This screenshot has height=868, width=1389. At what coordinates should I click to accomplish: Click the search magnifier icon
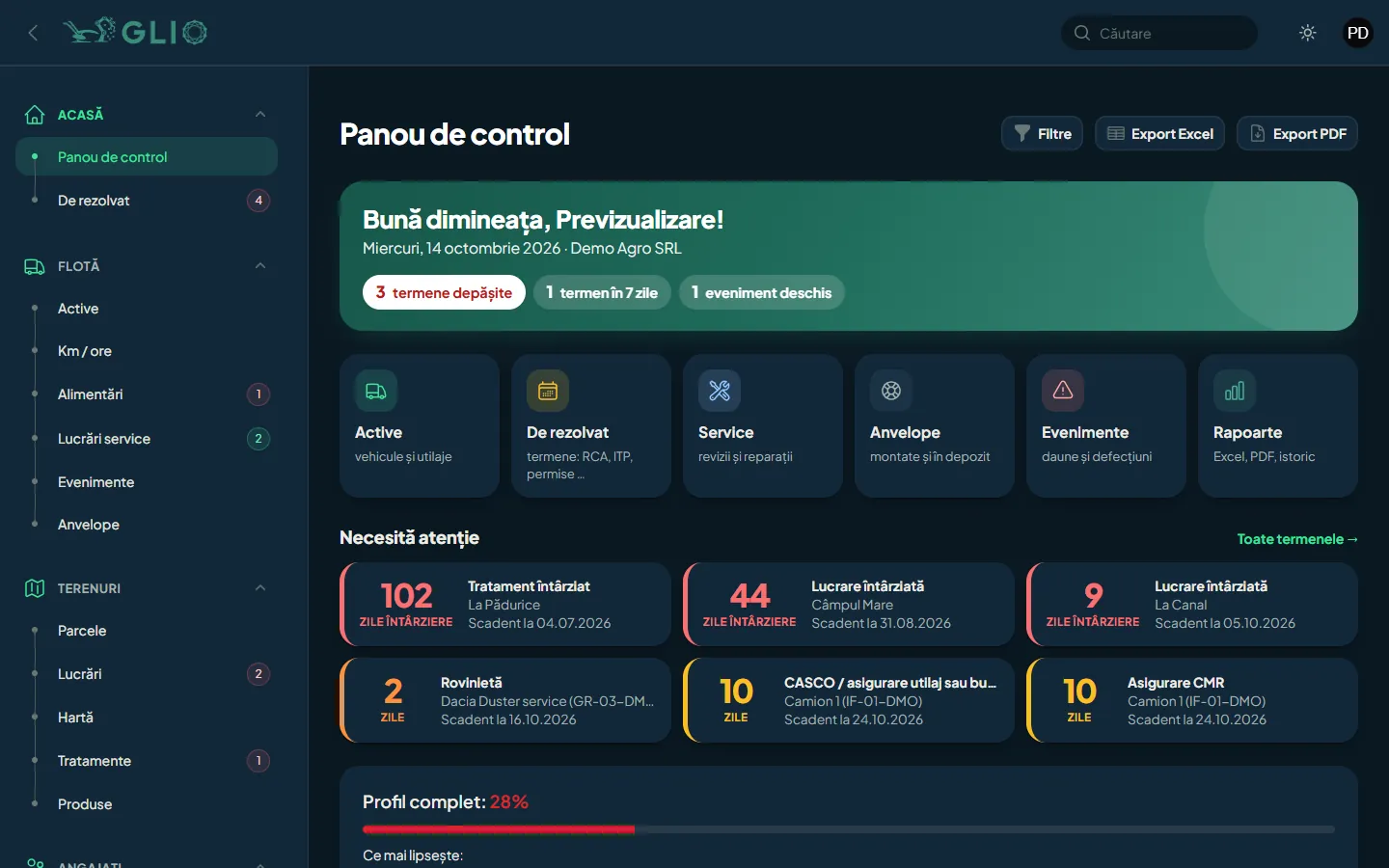[1082, 33]
